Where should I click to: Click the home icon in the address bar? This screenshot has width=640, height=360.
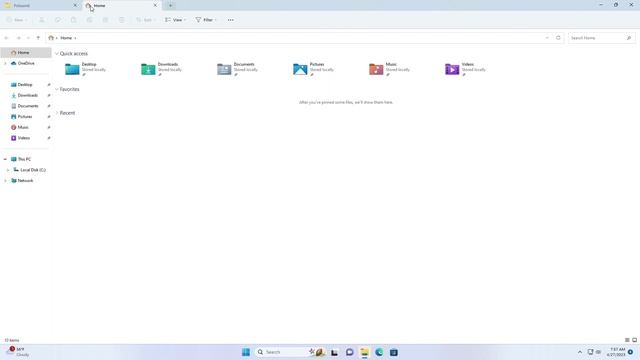tap(51, 38)
